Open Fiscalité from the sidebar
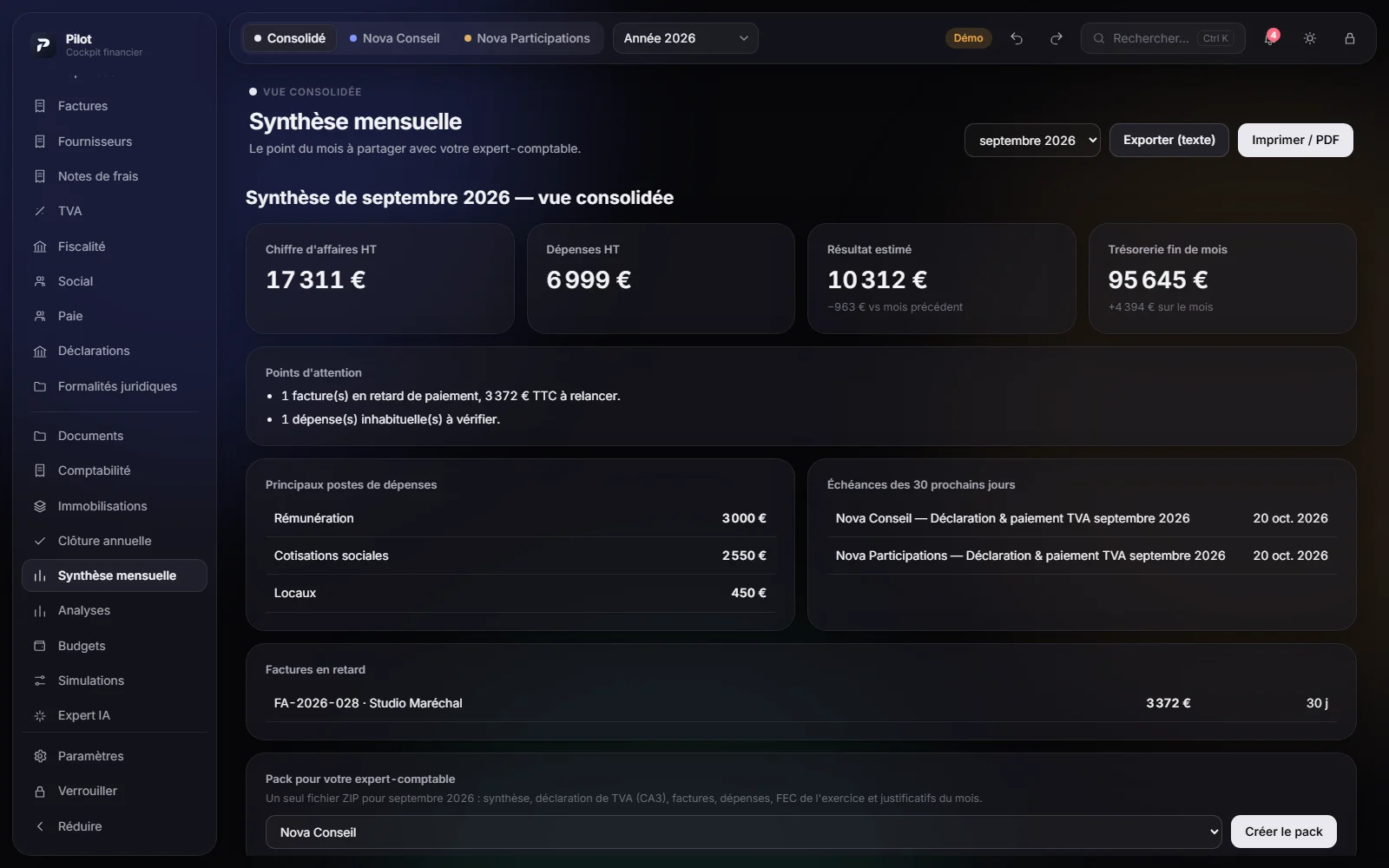The width and height of the screenshot is (1389, 868). 114,247
